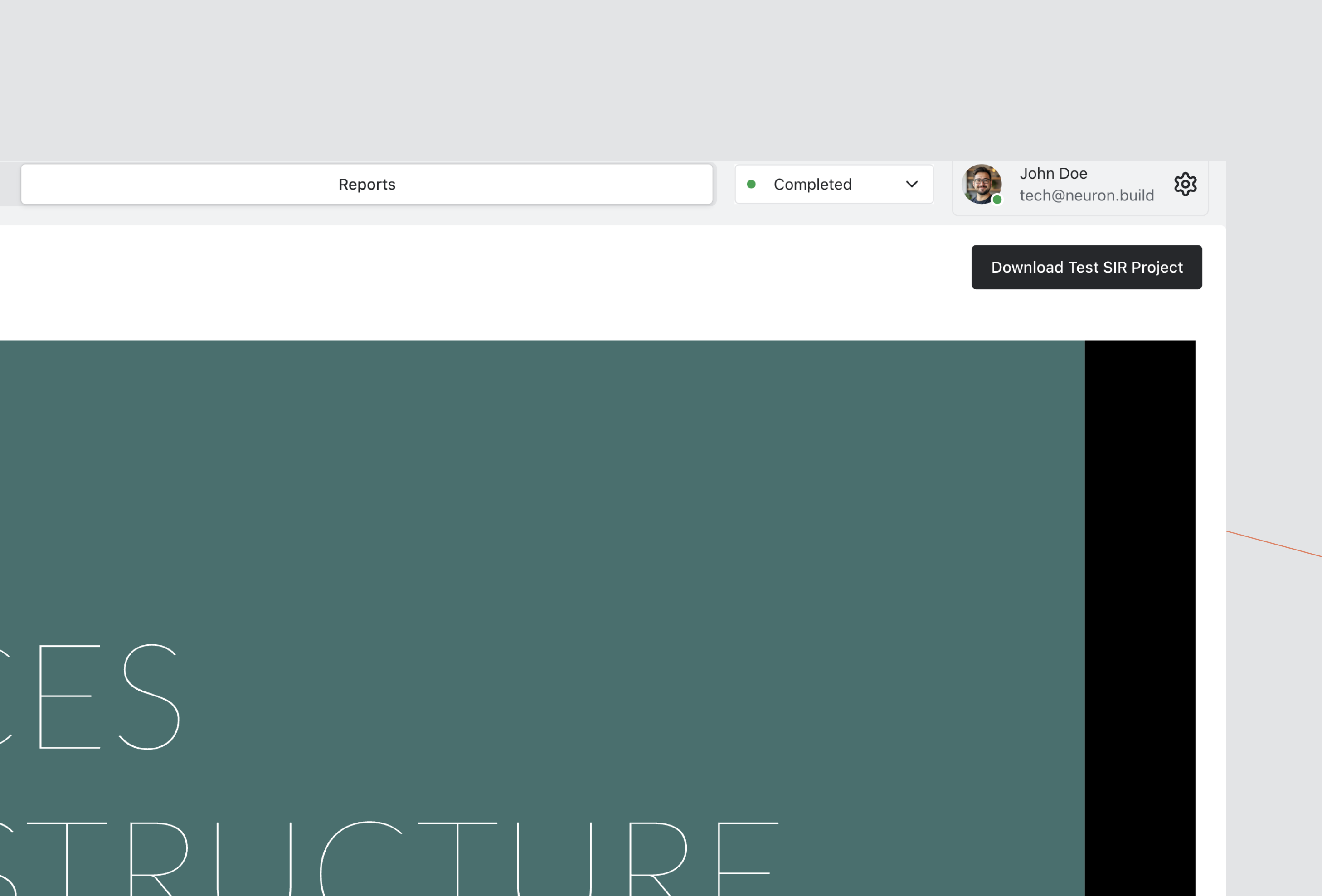Expand the Completed dropdown chevron arrow
Screen dimensions: 1322x896
pos(911,184)
